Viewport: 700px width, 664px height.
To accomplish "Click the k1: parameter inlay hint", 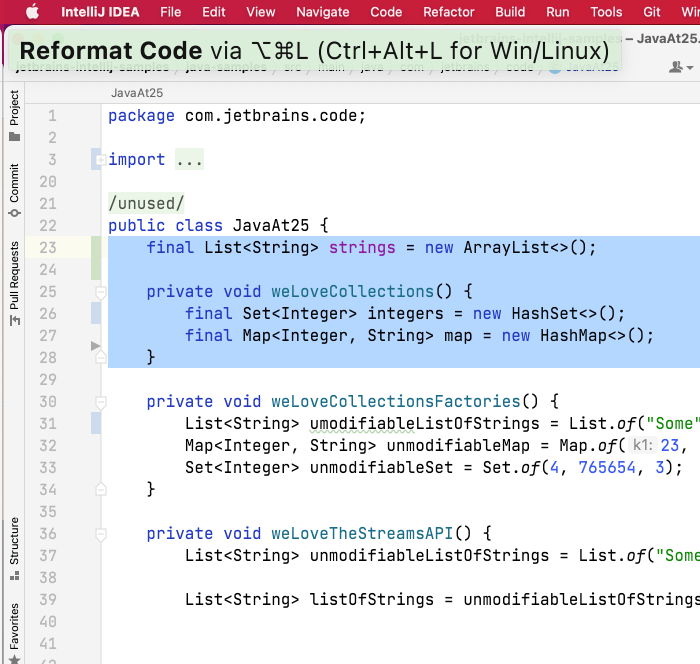I will pos(642,445).
